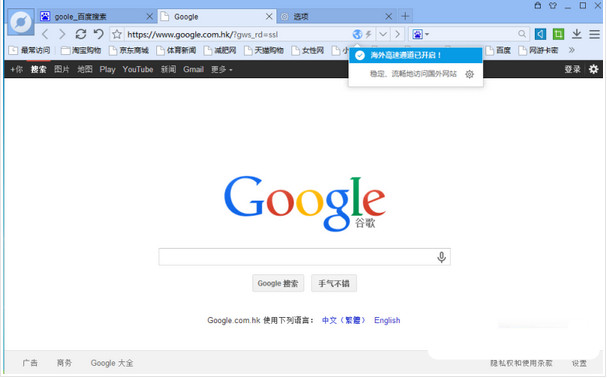Image resolution: width=607 pixels, height=378 pixels.
Task: Close the Google tab
Action: [269, 17]
